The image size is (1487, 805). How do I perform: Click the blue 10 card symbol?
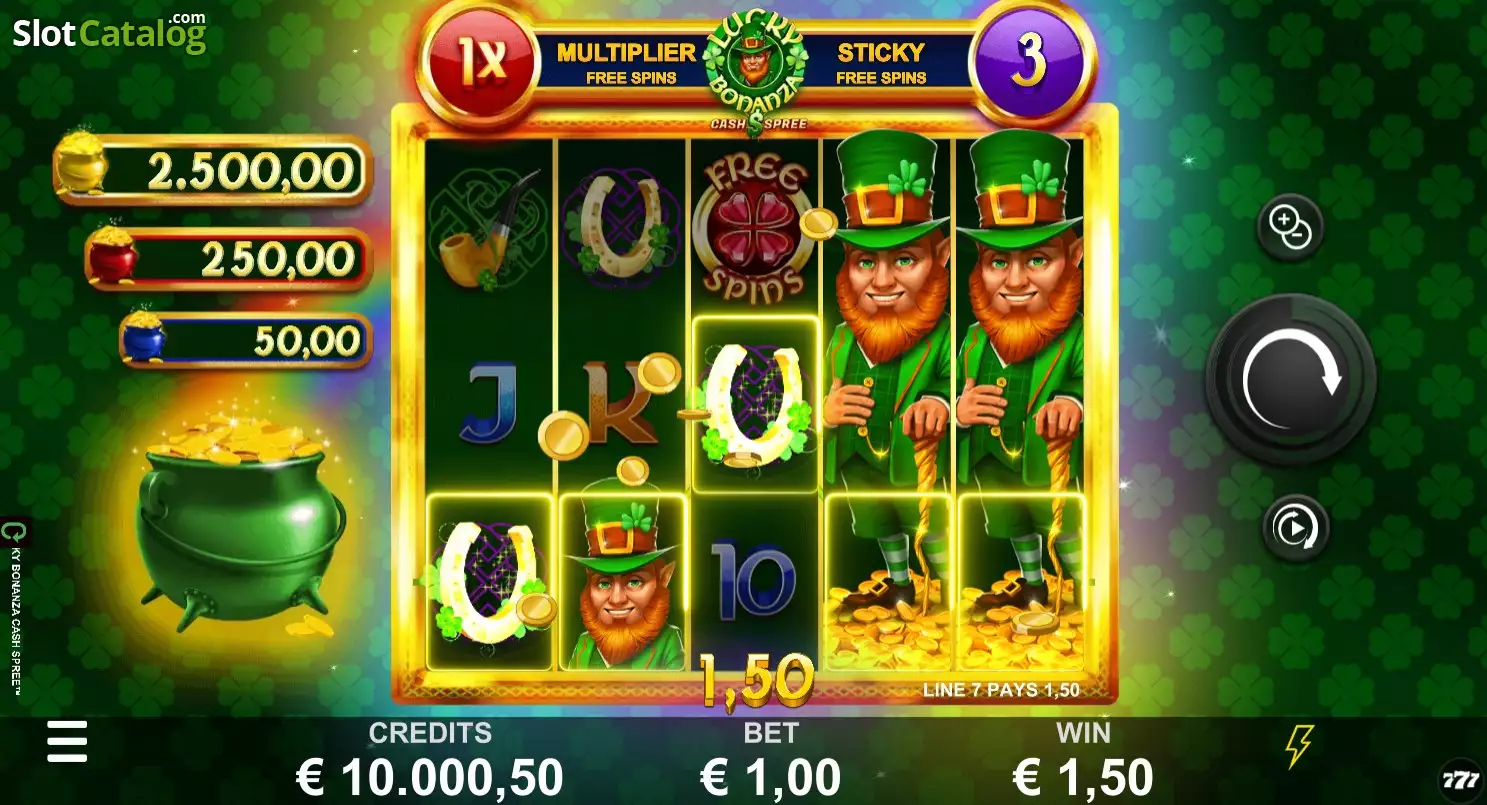point(754,580)
